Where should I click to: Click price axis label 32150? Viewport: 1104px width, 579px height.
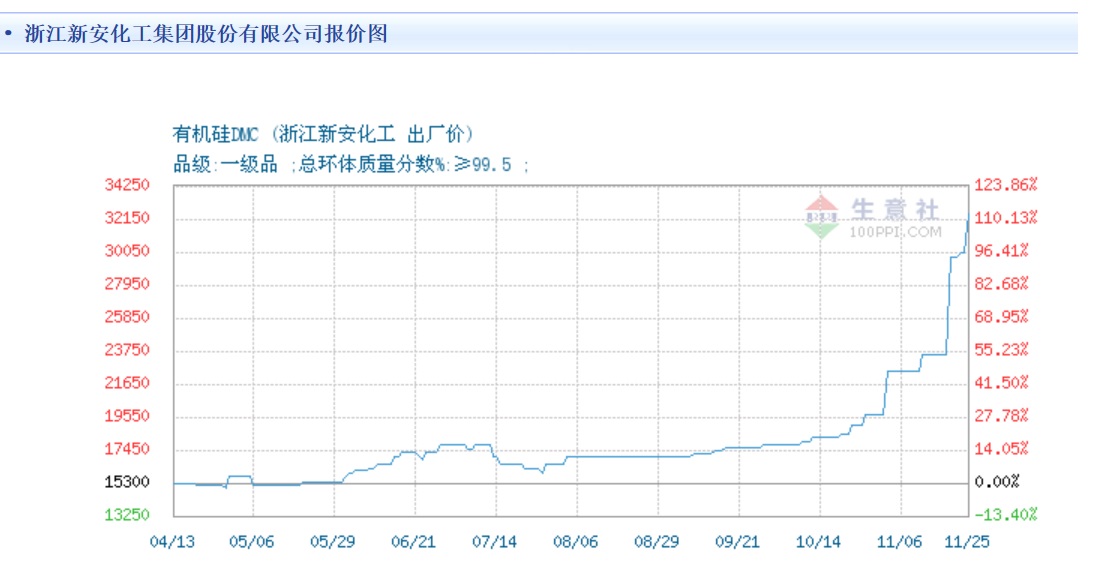tap(127, 218)
